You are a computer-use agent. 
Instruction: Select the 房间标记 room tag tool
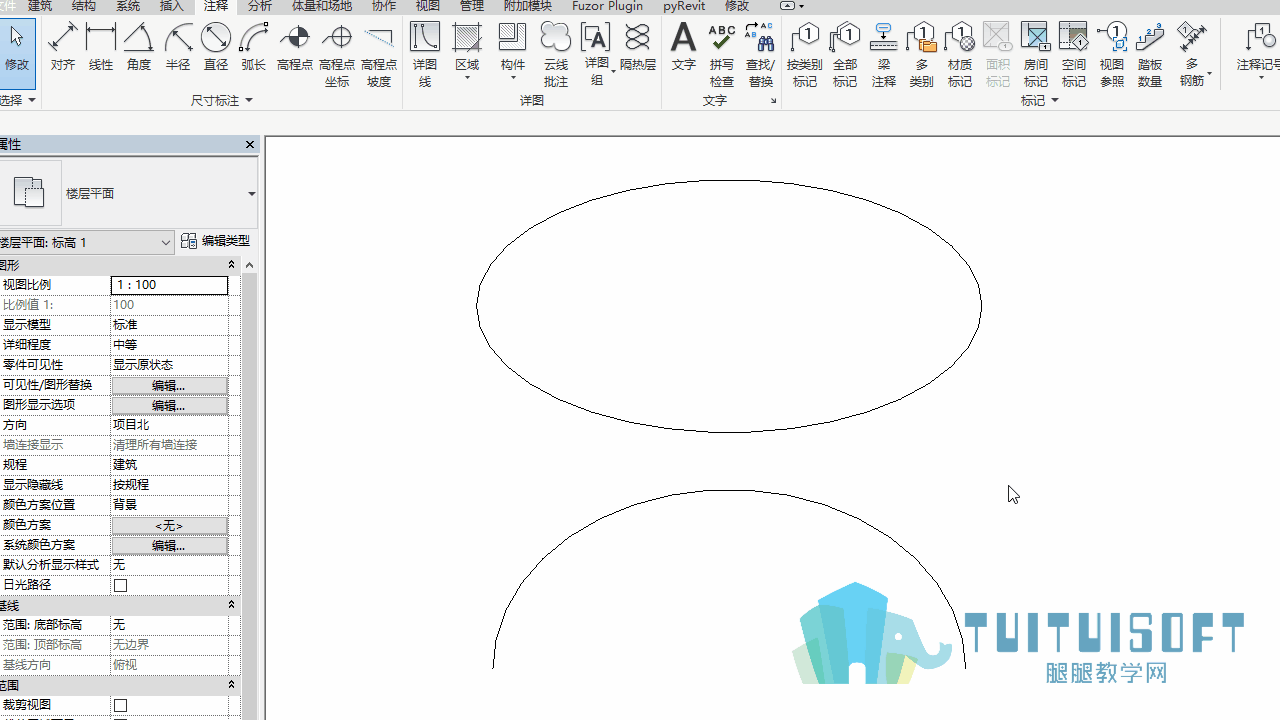pyautogui.click(x=1036, y=54)
